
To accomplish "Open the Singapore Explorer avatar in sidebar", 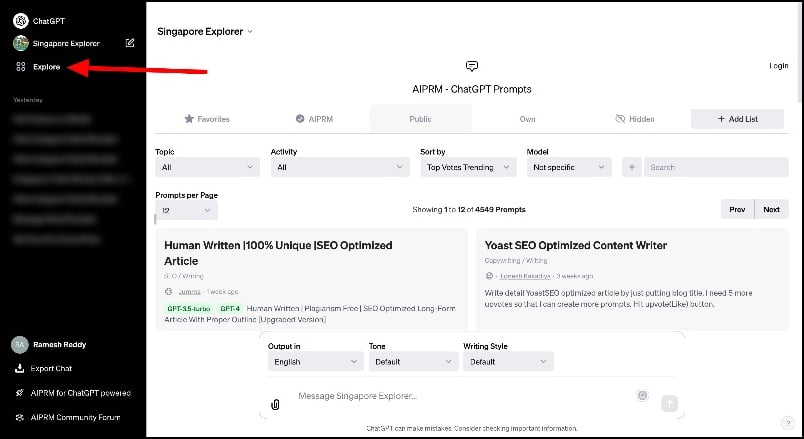I will click(21, 43).
